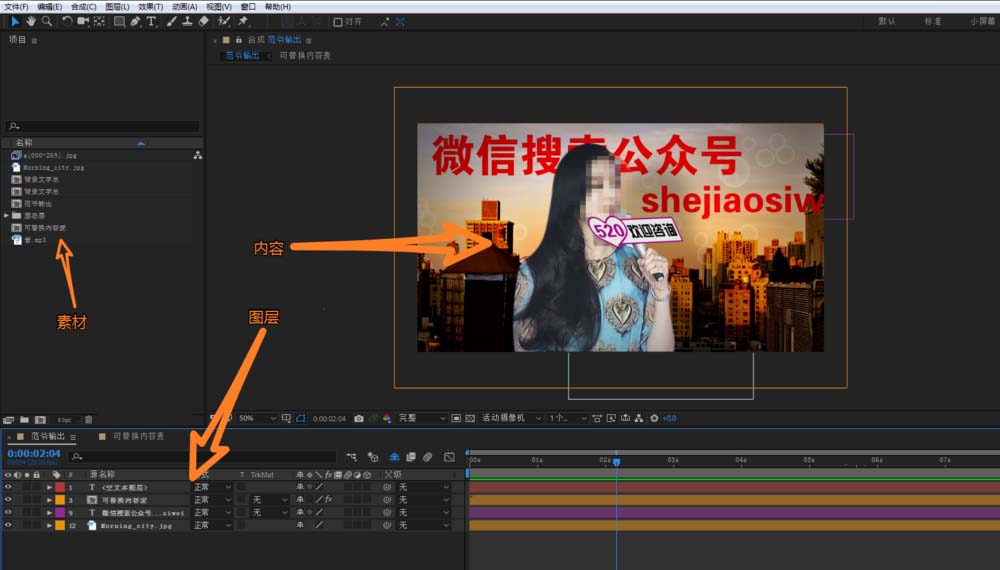1000x570 pixels.
Task: Click the toggle transparency grid icon
Action: [470, 418]
